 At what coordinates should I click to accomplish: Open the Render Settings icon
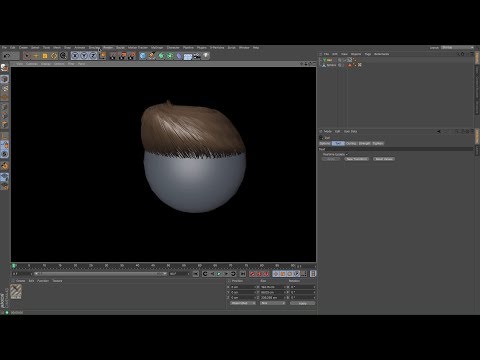pos(132,56)
